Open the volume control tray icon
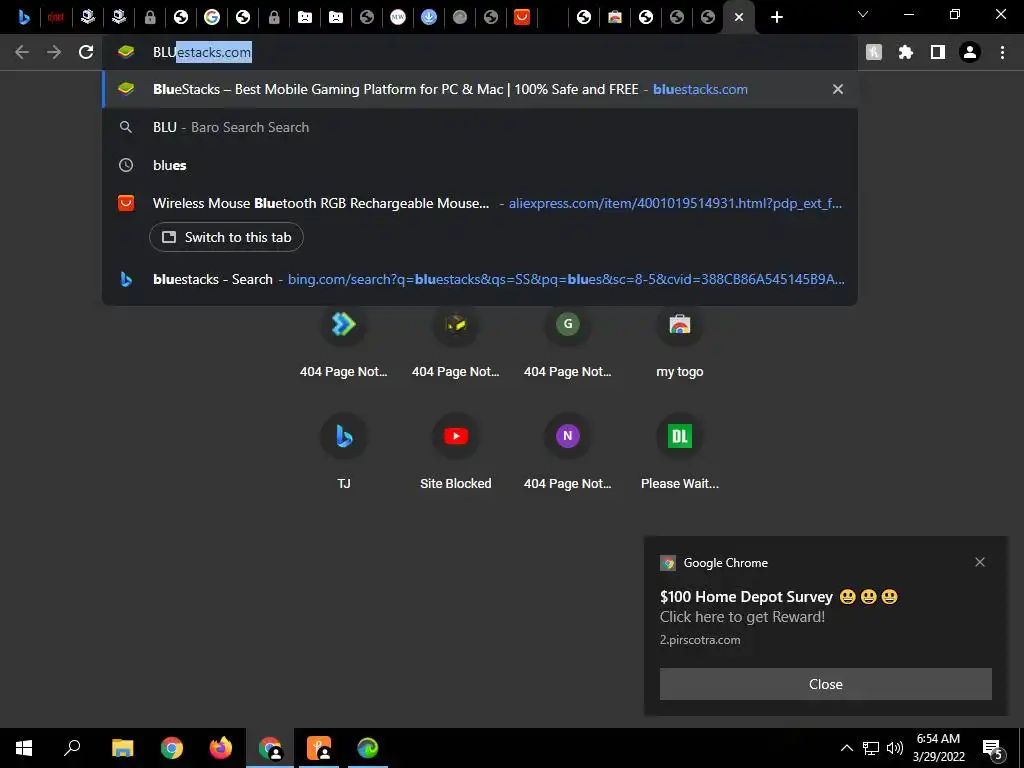The image size is (1024, 768). point(895,748)
